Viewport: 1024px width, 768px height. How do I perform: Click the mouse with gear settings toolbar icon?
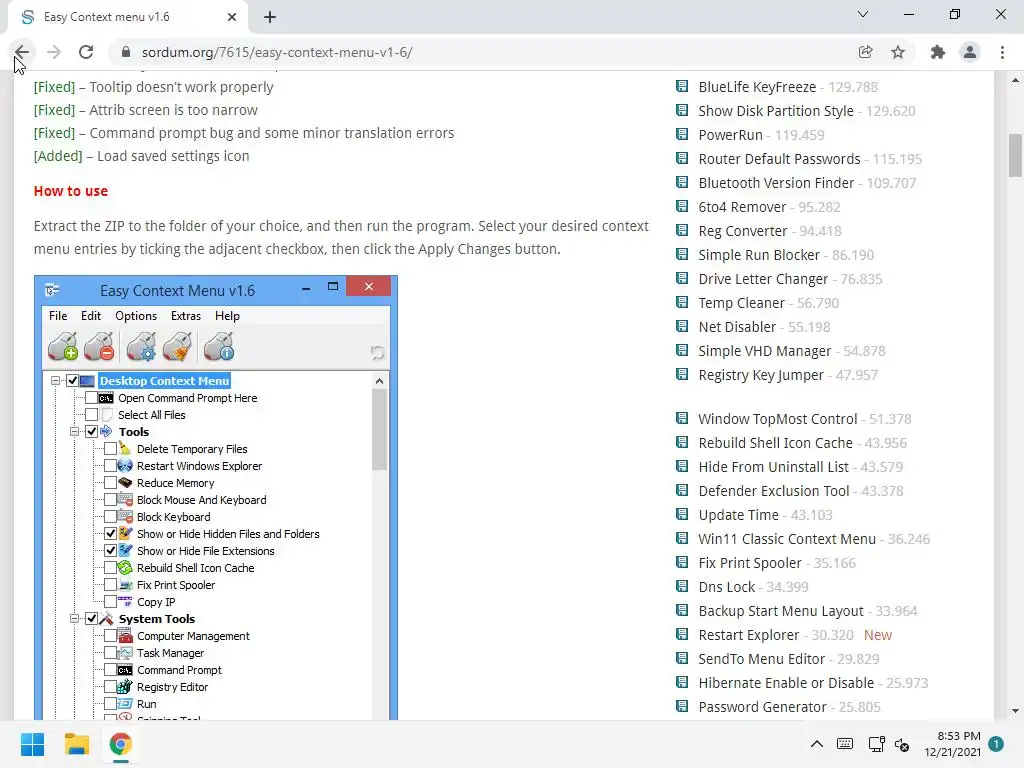[142, 346]
